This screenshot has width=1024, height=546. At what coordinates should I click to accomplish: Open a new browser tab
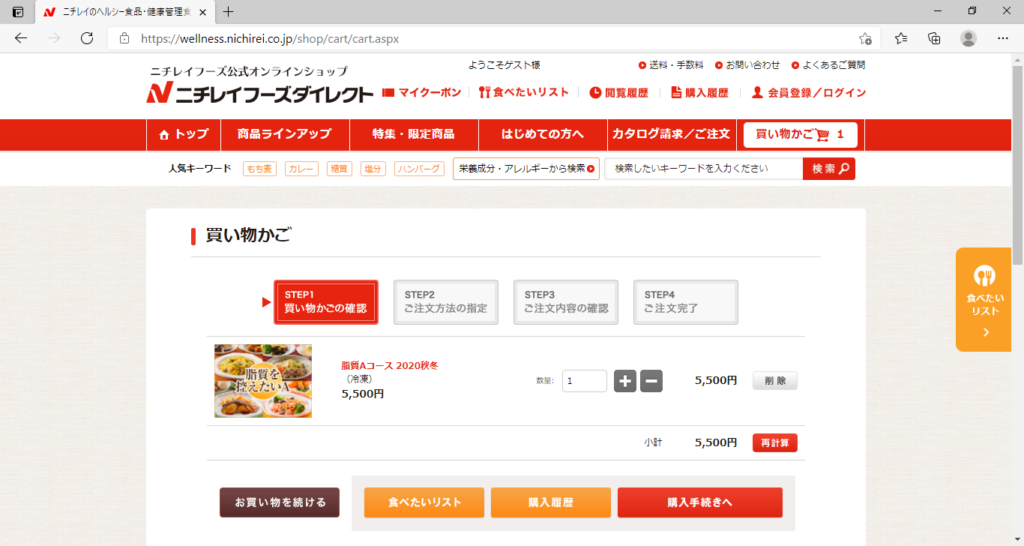[x=228, y=12]
